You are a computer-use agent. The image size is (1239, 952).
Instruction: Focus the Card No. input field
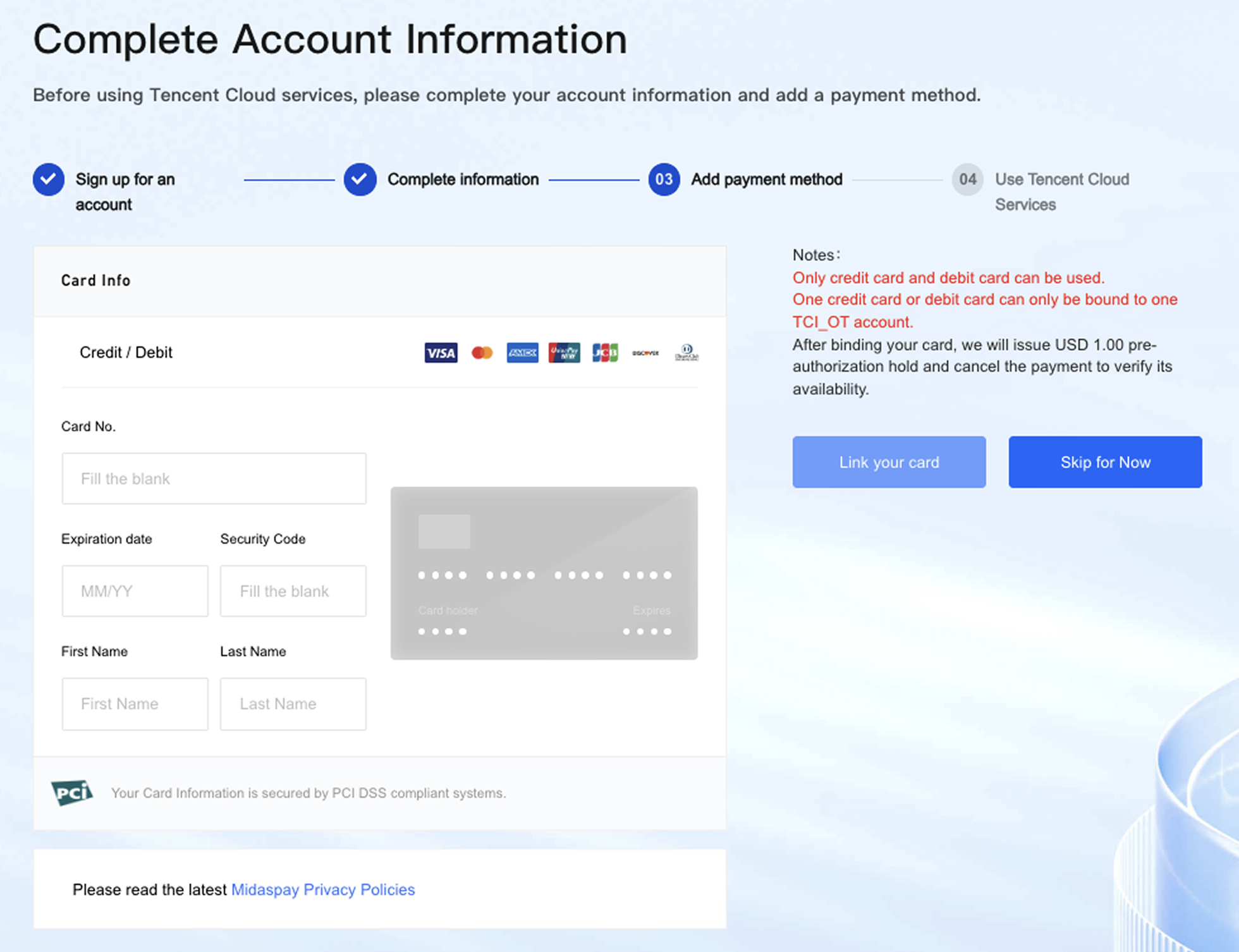point(214,479)
